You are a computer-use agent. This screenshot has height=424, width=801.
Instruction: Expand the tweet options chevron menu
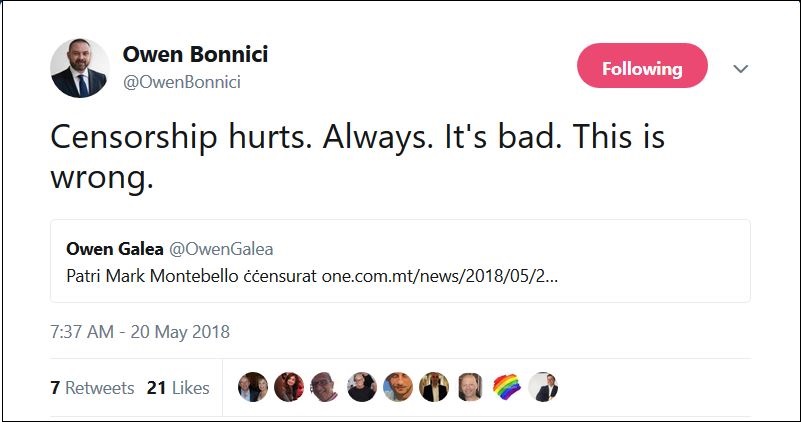[741, 69]
